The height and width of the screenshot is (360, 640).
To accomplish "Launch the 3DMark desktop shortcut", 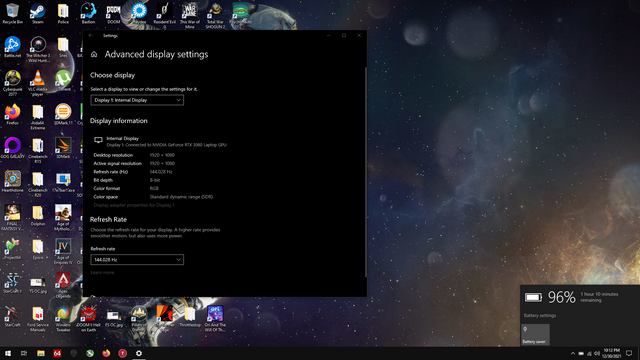I will [63, 148].
